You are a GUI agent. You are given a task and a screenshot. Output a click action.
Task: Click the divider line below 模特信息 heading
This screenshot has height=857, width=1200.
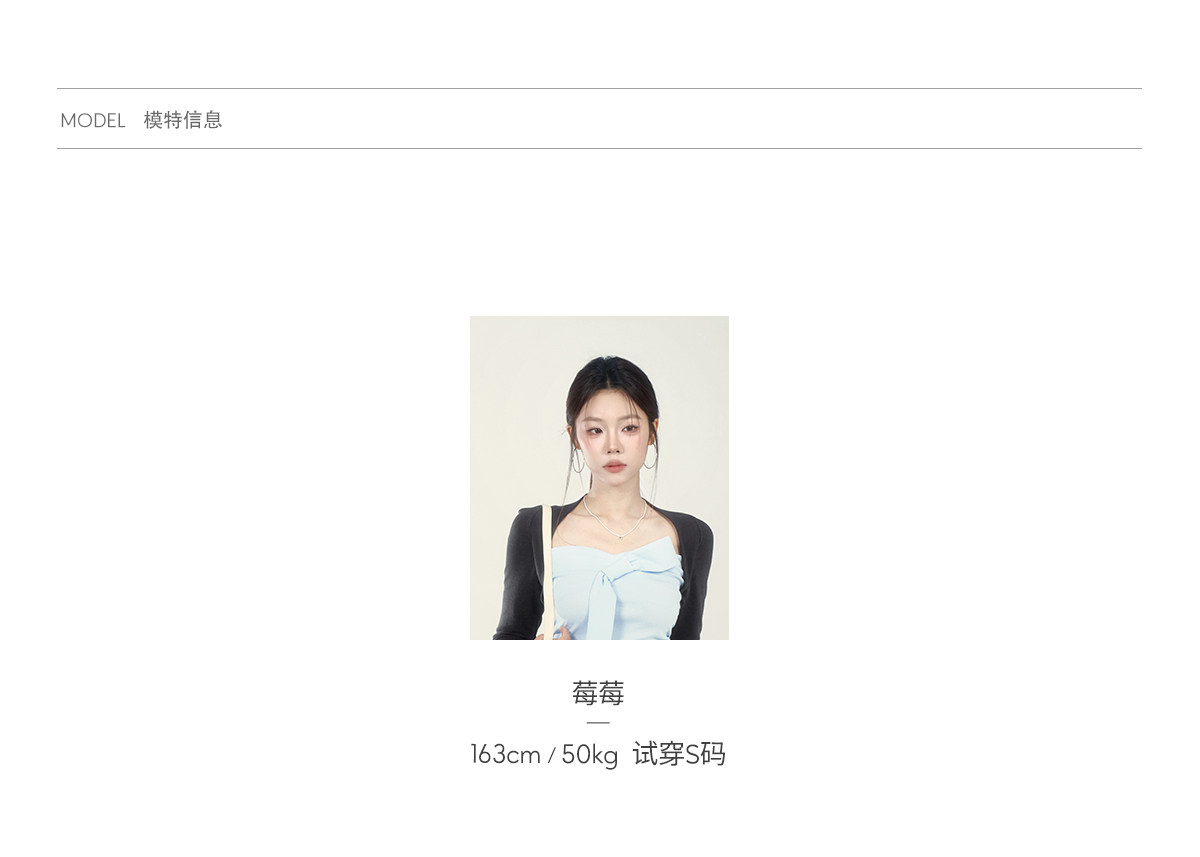click(599, 149)
